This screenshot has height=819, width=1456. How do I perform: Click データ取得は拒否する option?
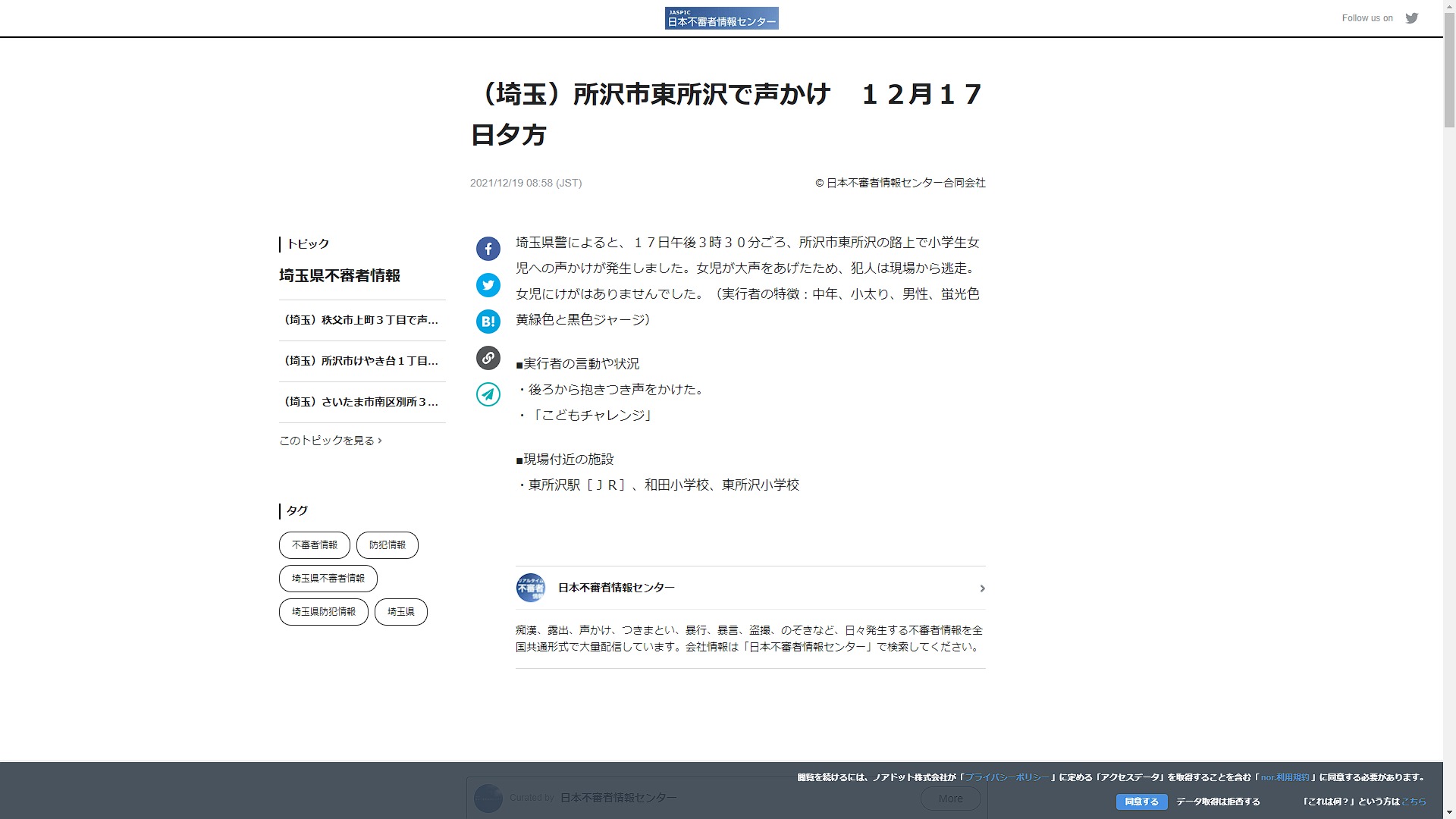pos(1218,802)
